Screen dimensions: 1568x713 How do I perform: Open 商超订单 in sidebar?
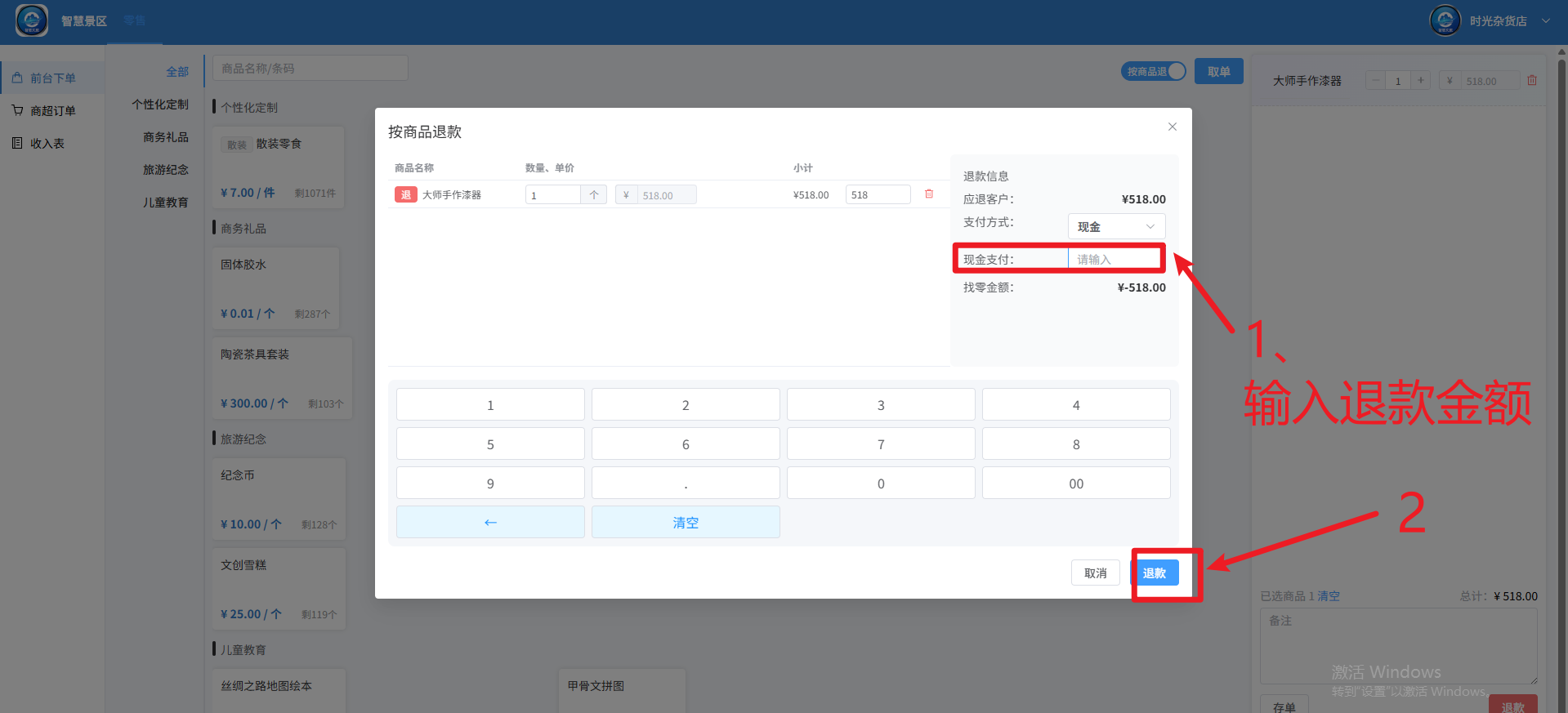(x=52, y=110)
